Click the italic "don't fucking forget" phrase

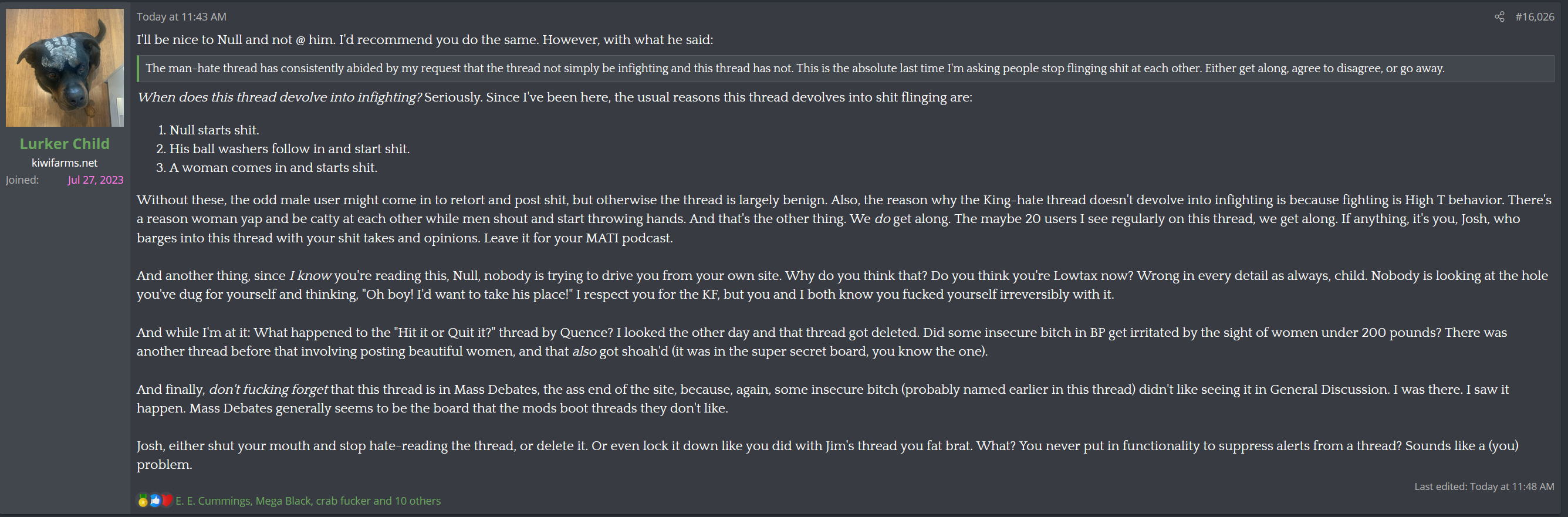tap(268, 389)
